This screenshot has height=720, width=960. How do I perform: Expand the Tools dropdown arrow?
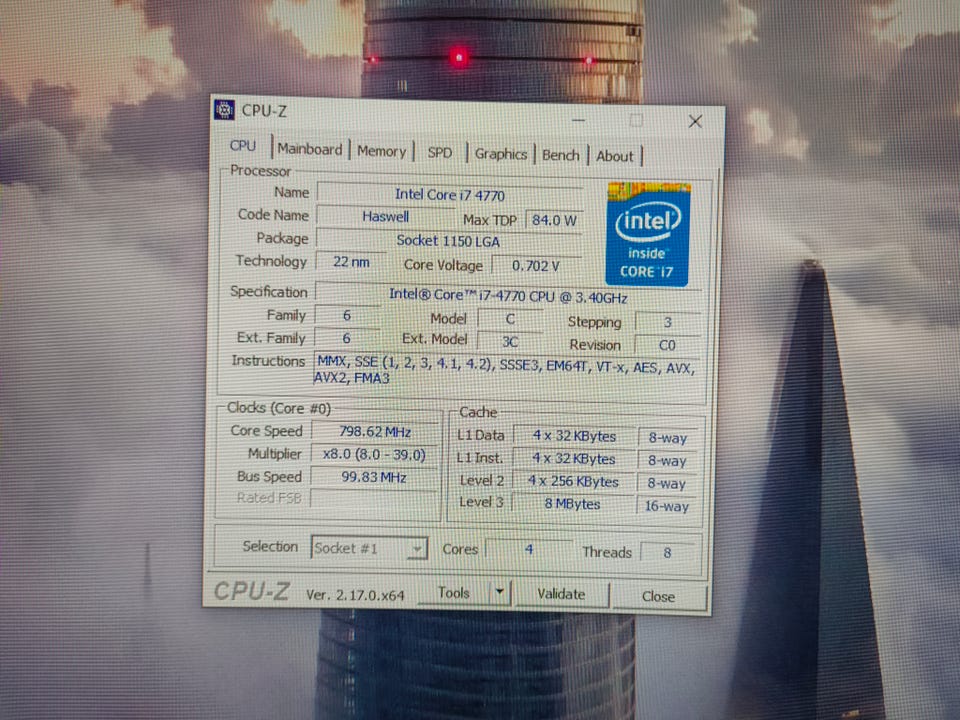500,592
